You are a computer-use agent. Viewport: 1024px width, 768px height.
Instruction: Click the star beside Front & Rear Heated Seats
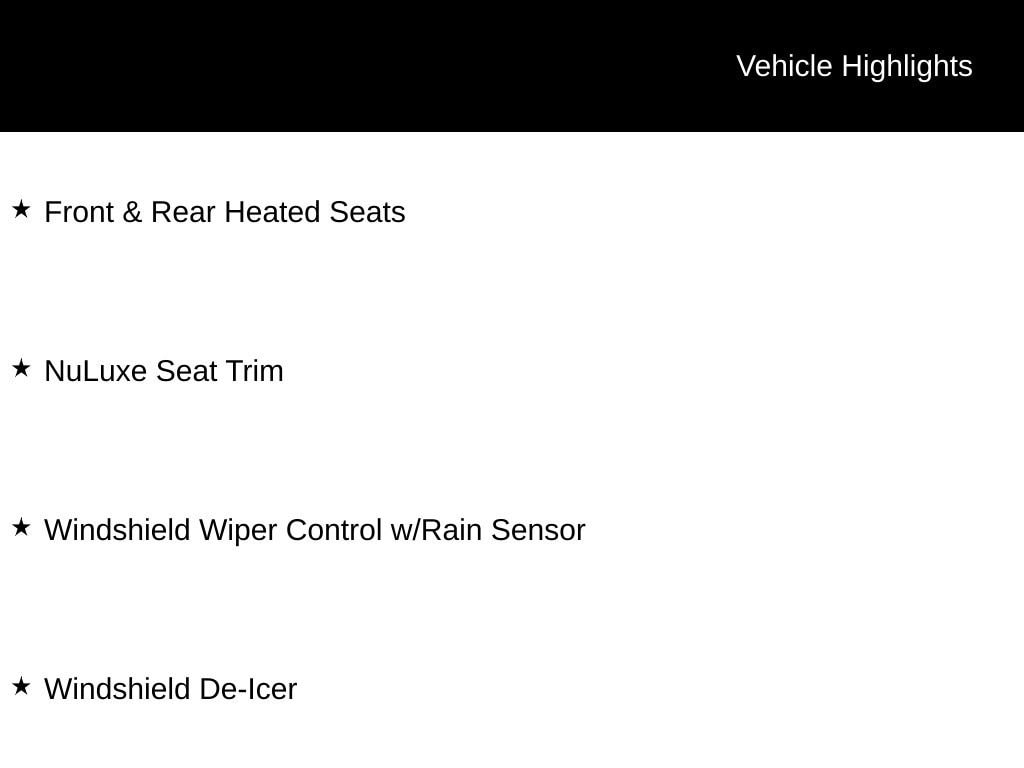pyautogui.click(x=21, y=210)
